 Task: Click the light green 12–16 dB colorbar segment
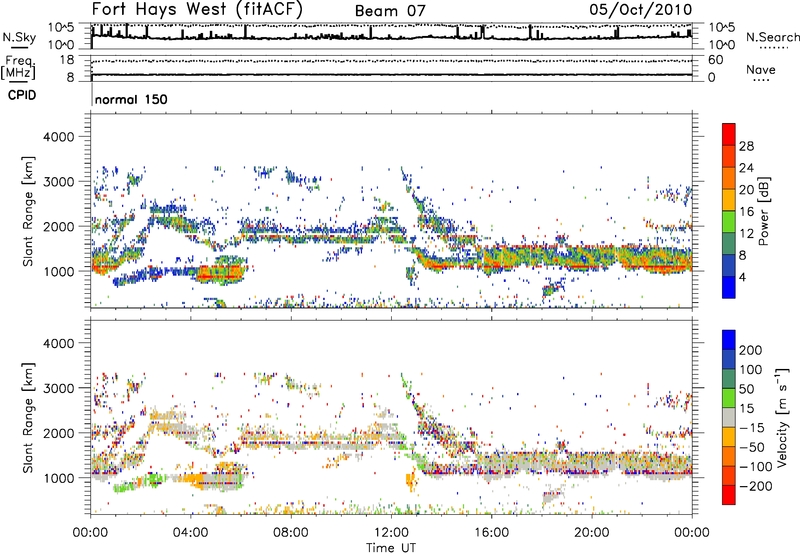[729, 222]
